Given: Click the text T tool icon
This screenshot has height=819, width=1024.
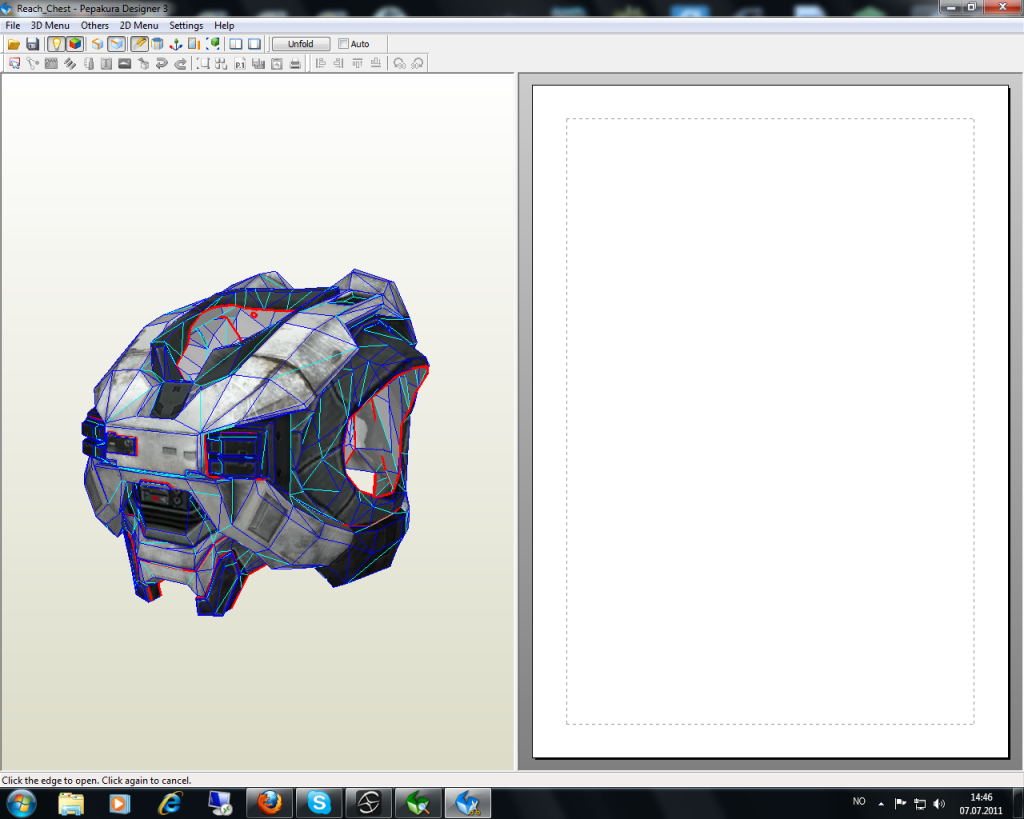Looking at the screenshot, I should (106, 63).
